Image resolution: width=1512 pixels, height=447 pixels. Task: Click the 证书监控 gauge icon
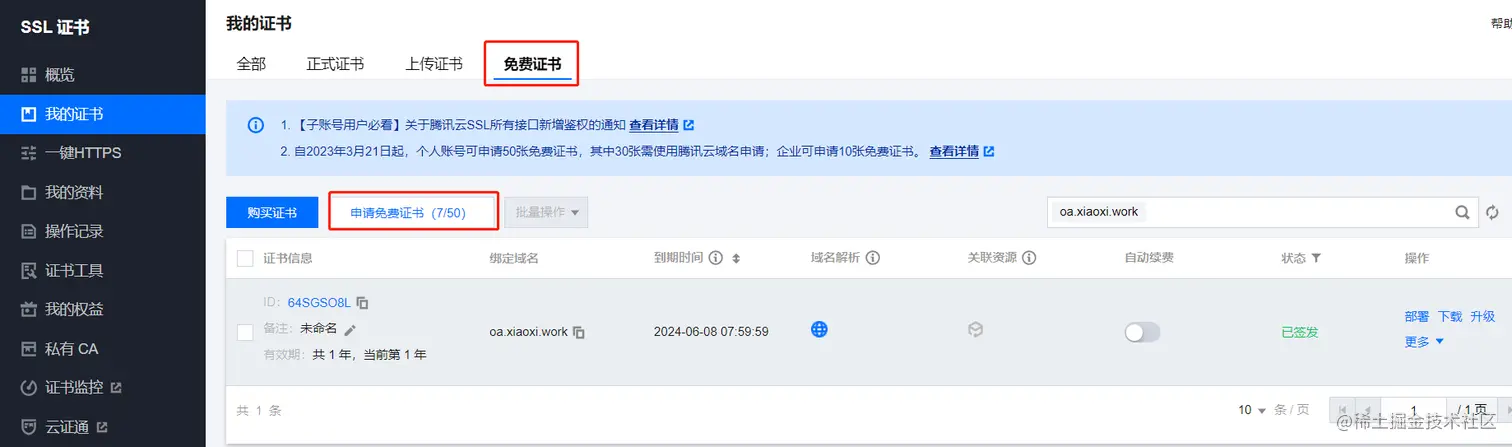[28, 387]
